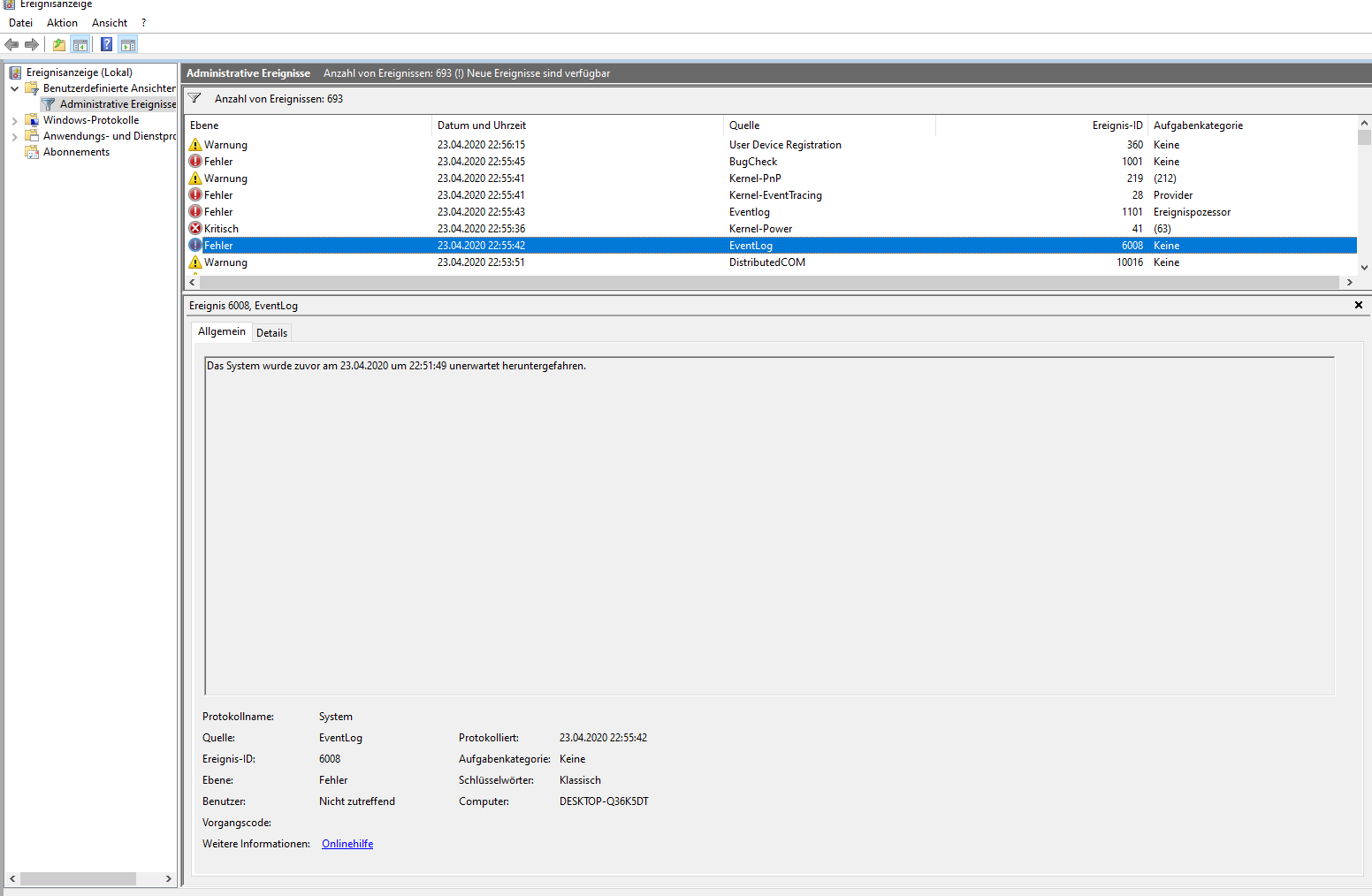Expand the Anwendungs- und Dienstprotokolle node

tap(14, 136)
